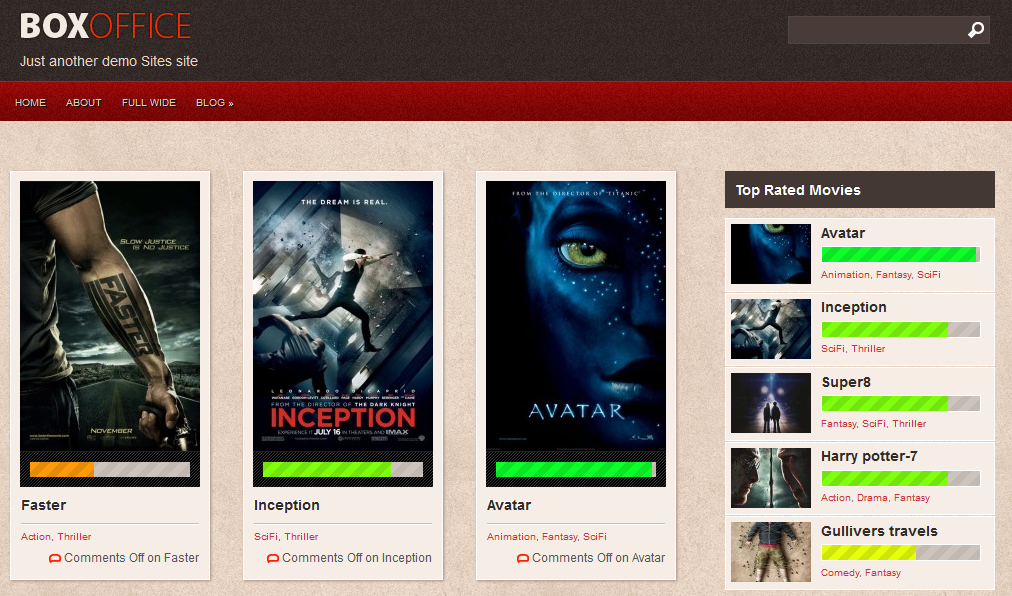Select the Action tag under Faster
Image resolution: width=1012 pixels, height=596 pixels.
tap(35, 537)
